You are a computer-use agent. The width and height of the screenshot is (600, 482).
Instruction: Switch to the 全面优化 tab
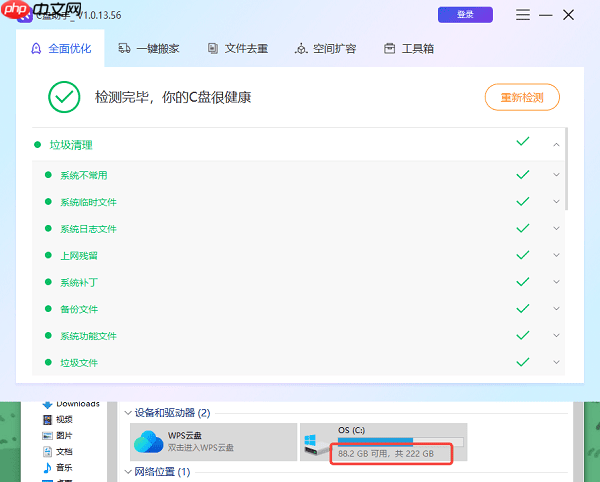[60, 49]
